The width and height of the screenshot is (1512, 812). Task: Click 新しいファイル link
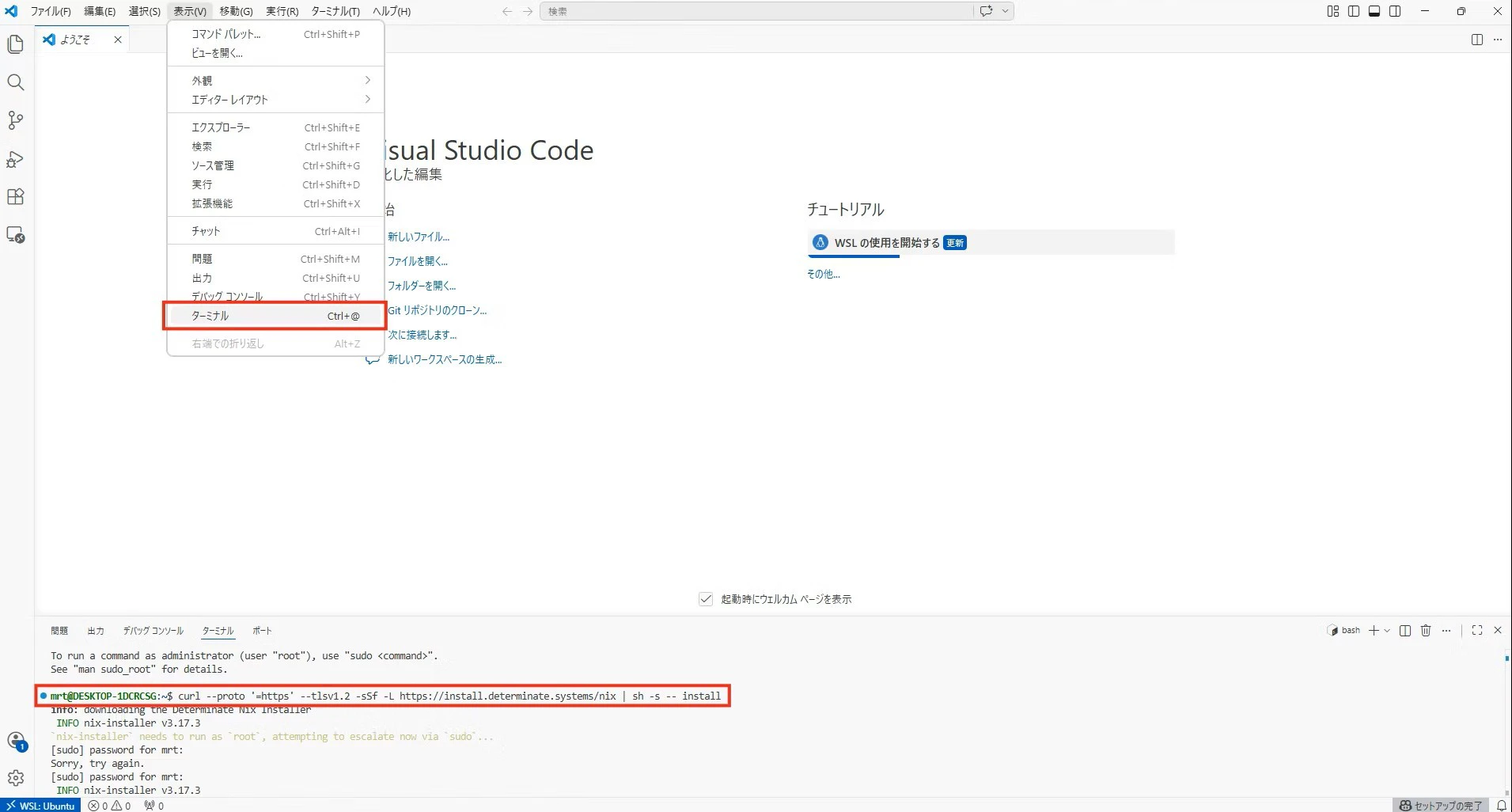(x=419, y=237)
